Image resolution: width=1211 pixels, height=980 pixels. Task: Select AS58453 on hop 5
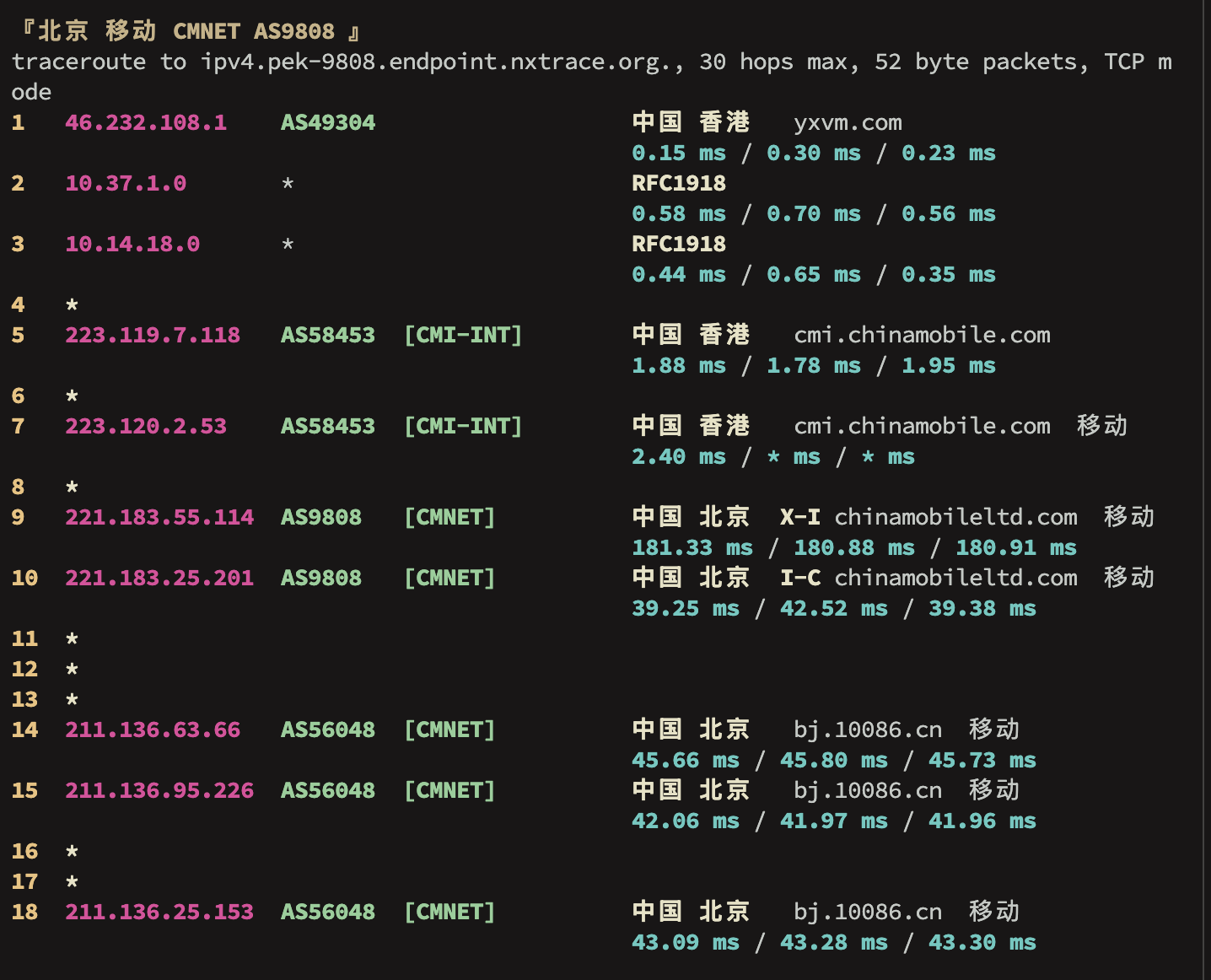coord(328,335)
